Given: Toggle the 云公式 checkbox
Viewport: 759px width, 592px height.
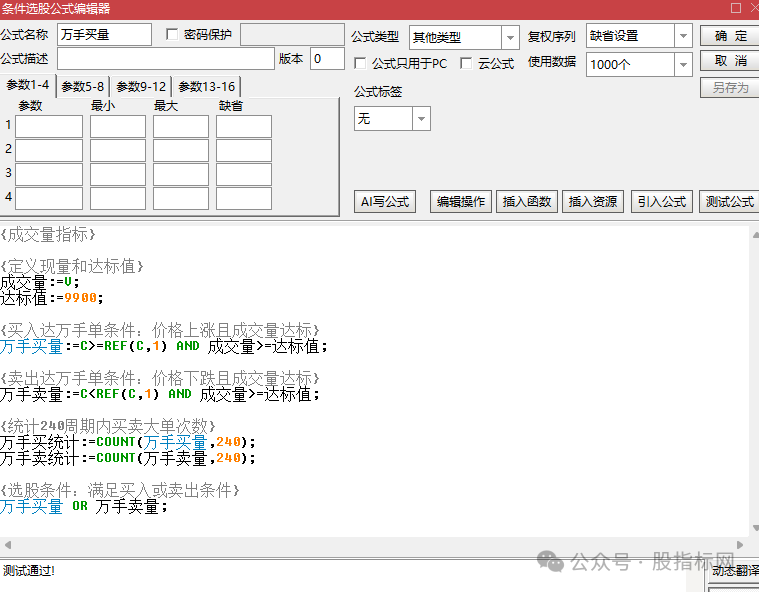Looking at the screenshot, I should point(466,63).
